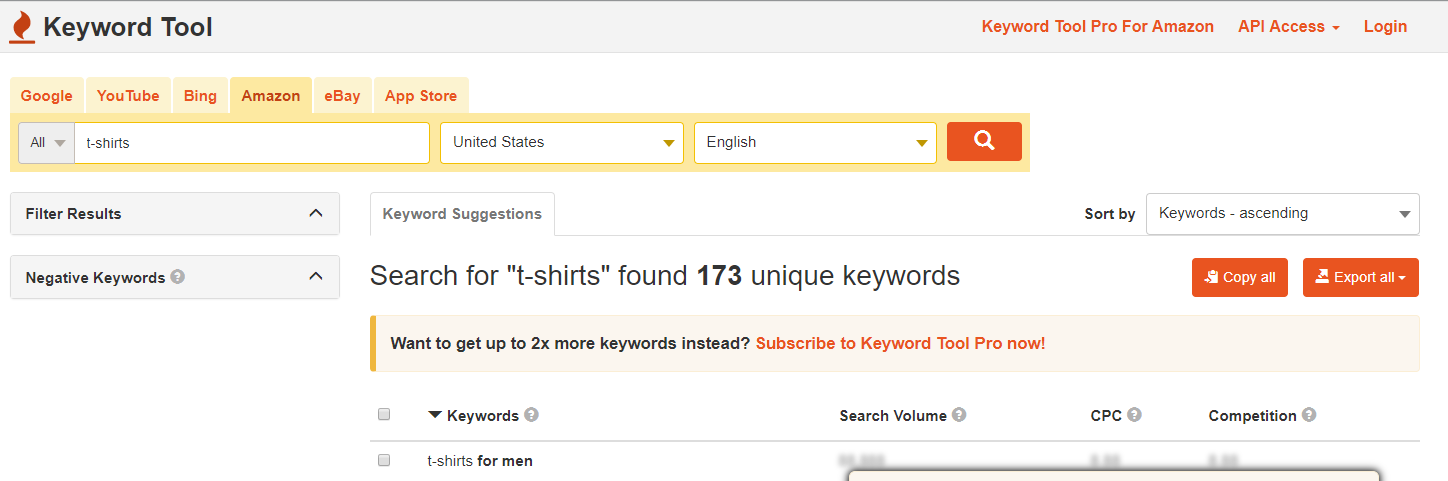Click help icon next to Negative Keywords

177,277
